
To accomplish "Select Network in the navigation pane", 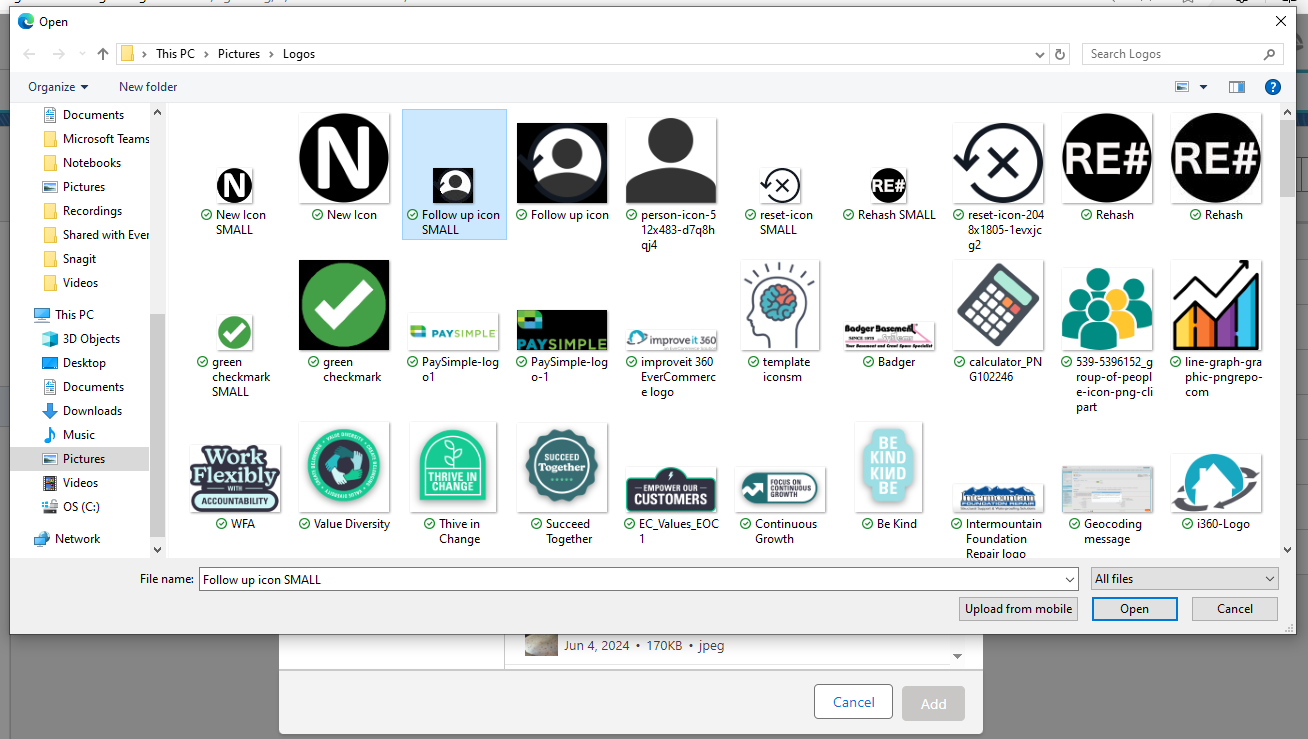I will click(x=67, y=539).
